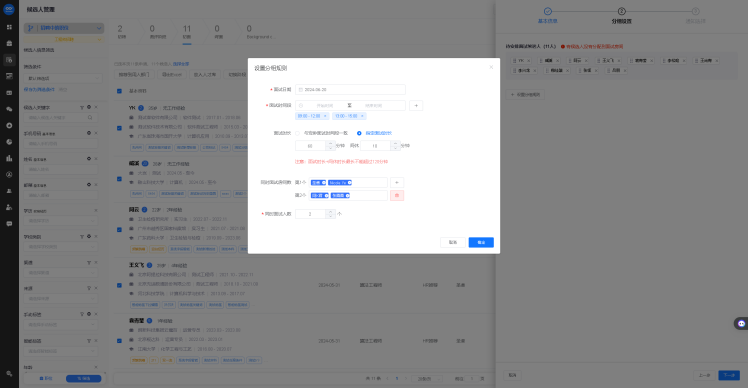Remove 王文飞 chip from interviewee list
This screenshot has height=389, width=748.
pos(619,61)
